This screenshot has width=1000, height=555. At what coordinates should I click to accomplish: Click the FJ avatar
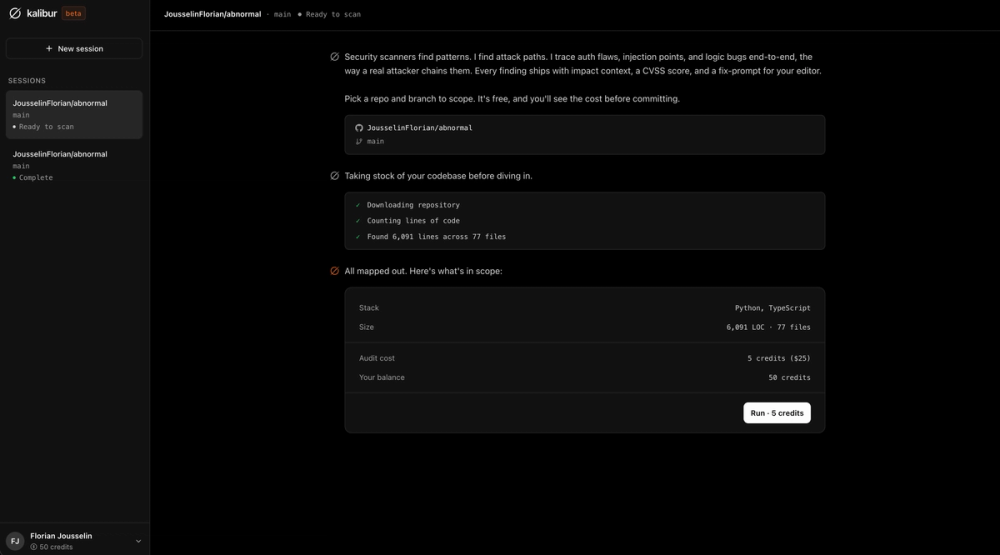[15, 541]
